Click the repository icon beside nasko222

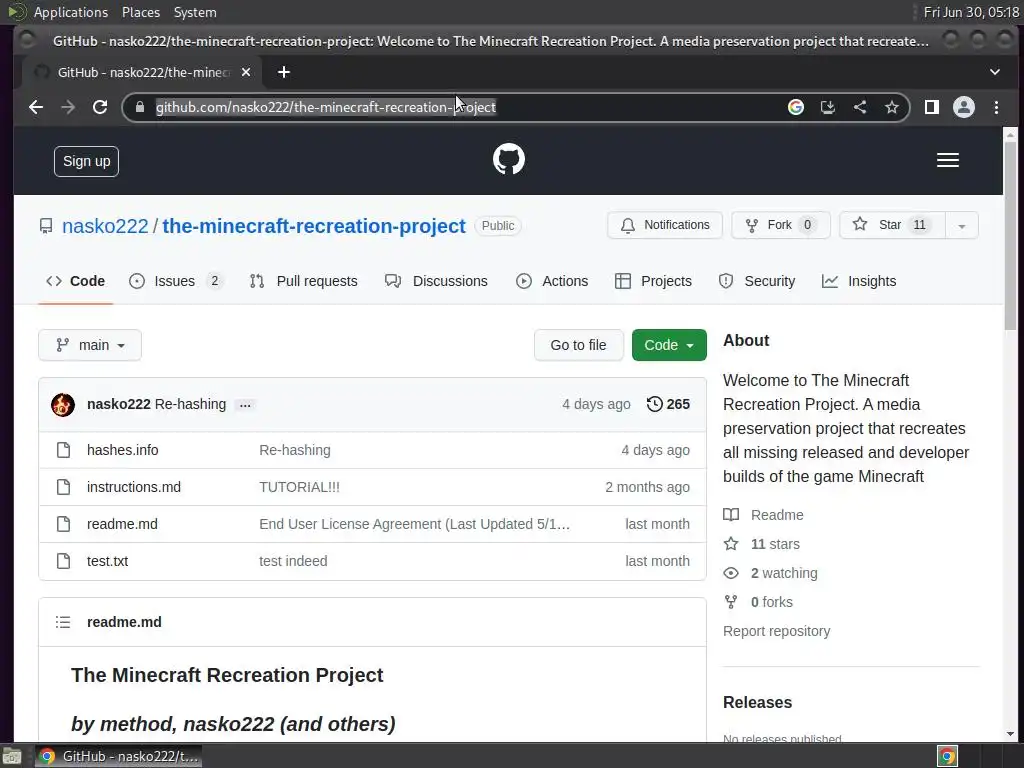click(46, 226)
